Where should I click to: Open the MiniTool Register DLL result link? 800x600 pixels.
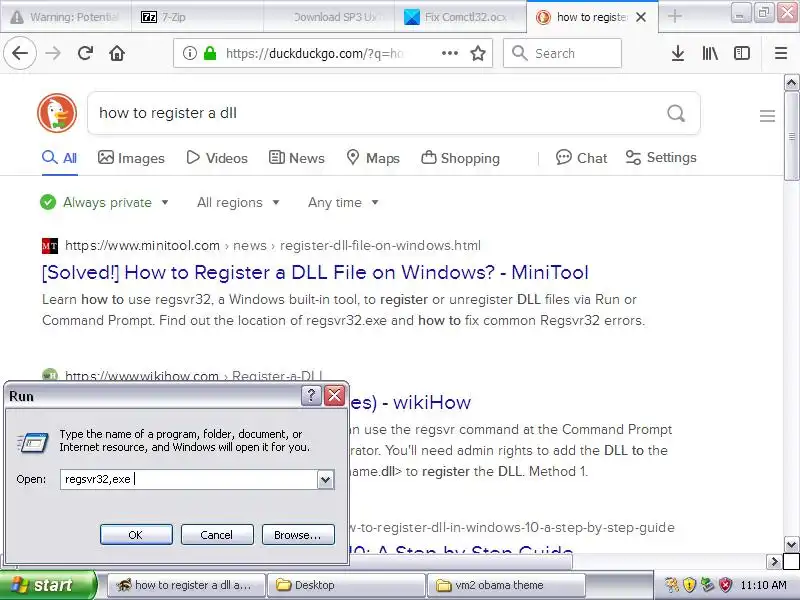point(315,272)
